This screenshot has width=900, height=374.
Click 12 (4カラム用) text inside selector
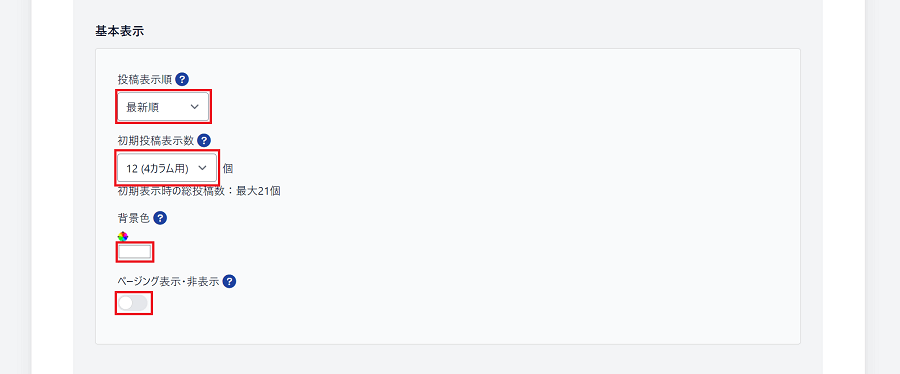coord(157,169)
